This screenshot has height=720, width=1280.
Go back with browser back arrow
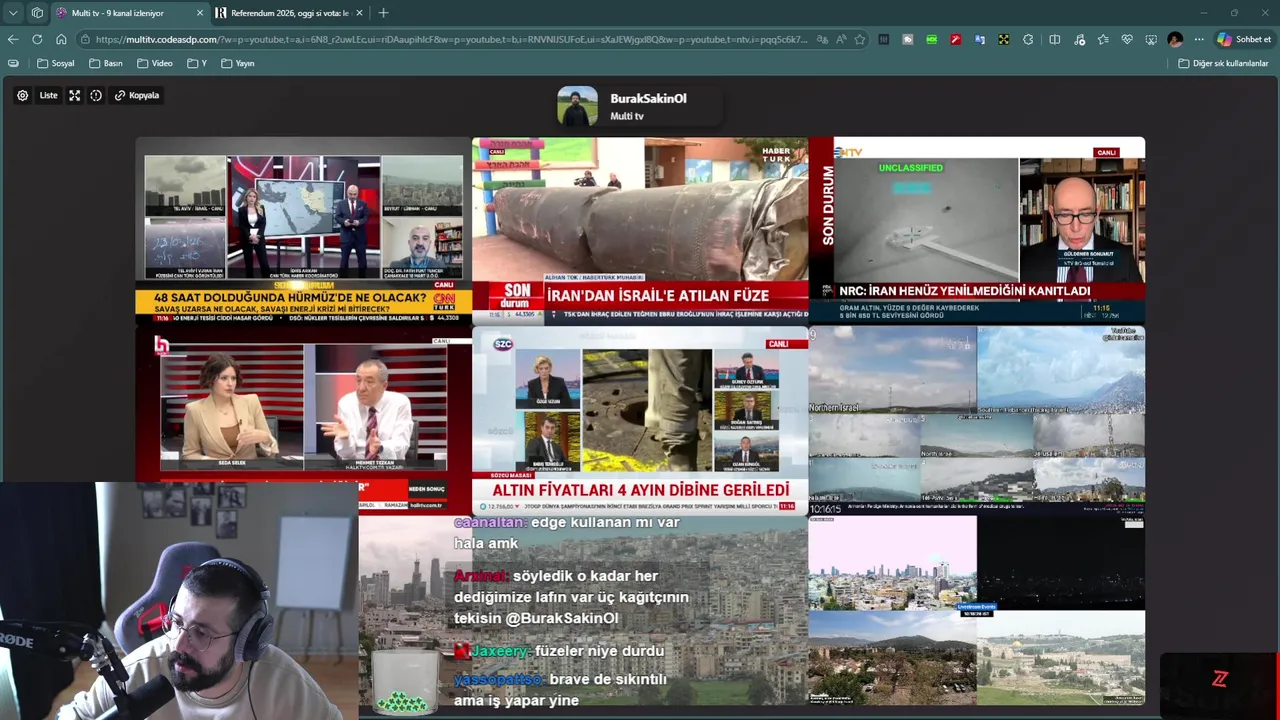[x=13, y=39]
